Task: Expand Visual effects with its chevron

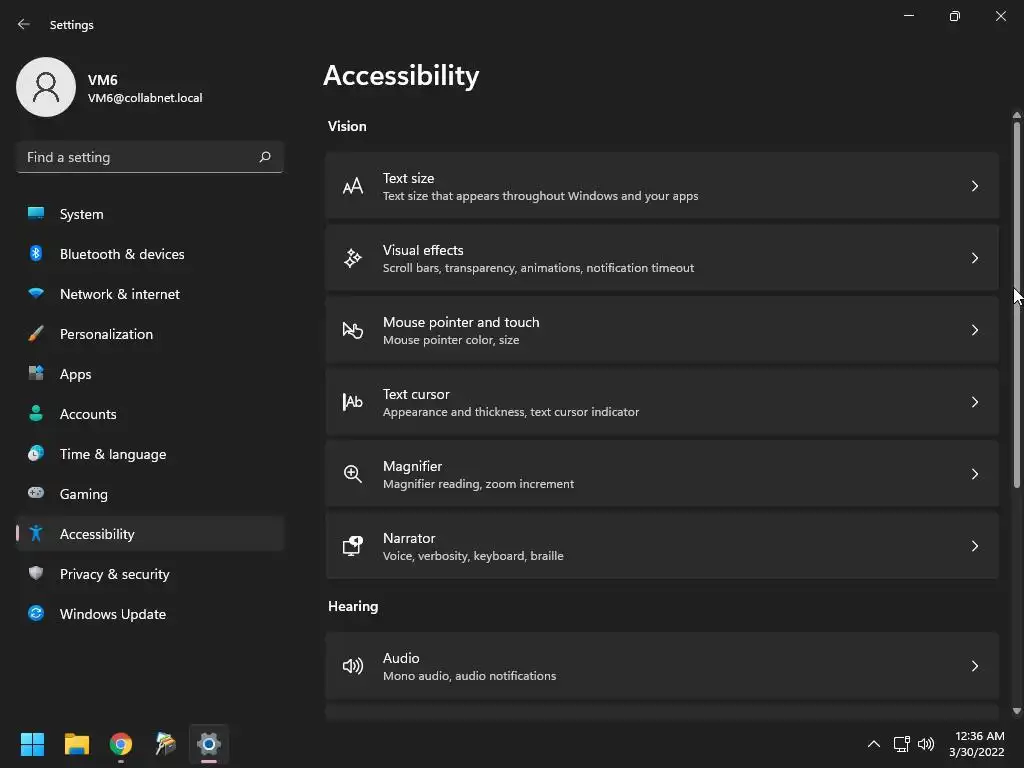Action: coord(975,258)
